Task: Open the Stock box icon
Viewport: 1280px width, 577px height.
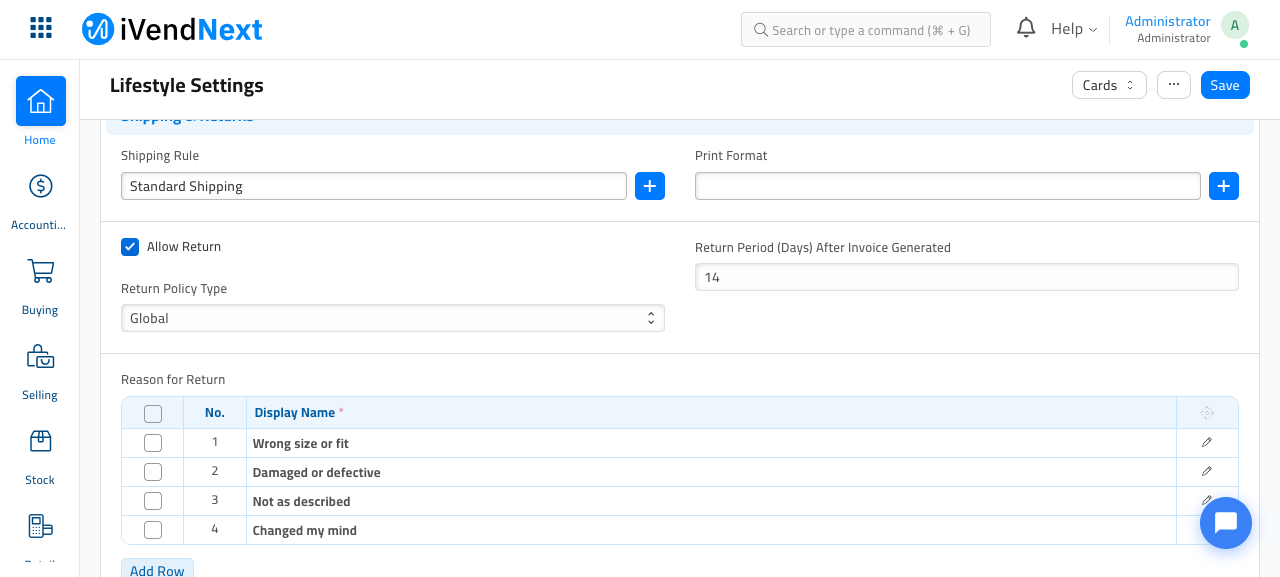Action: click(x=41, y=441)
